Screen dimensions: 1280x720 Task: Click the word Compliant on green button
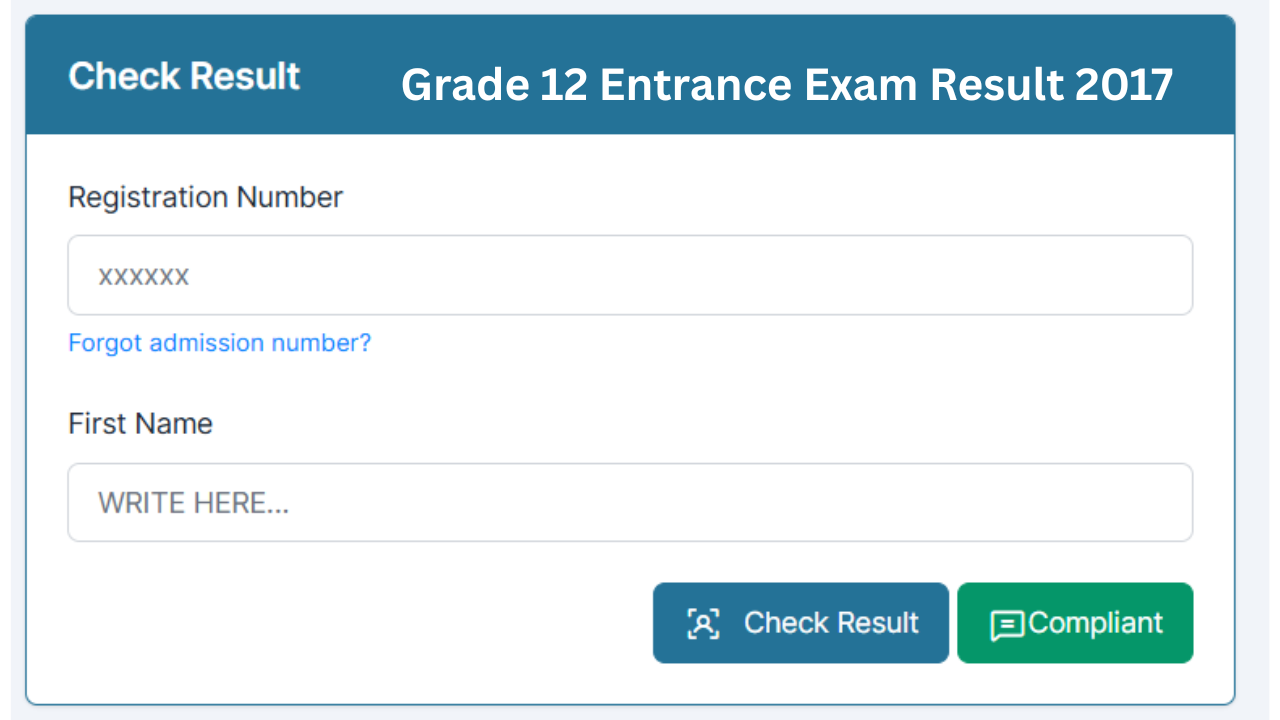(1095, 623)
